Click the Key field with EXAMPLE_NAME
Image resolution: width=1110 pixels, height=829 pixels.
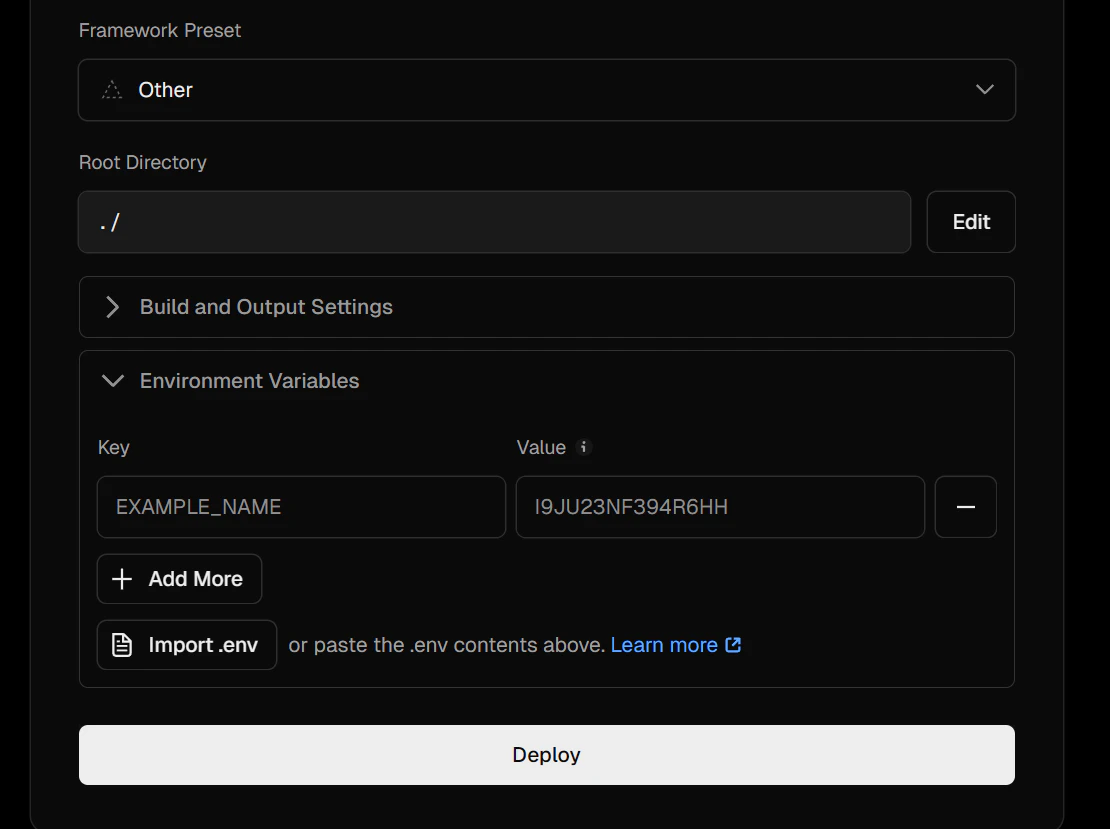click(x=302, y=507)
